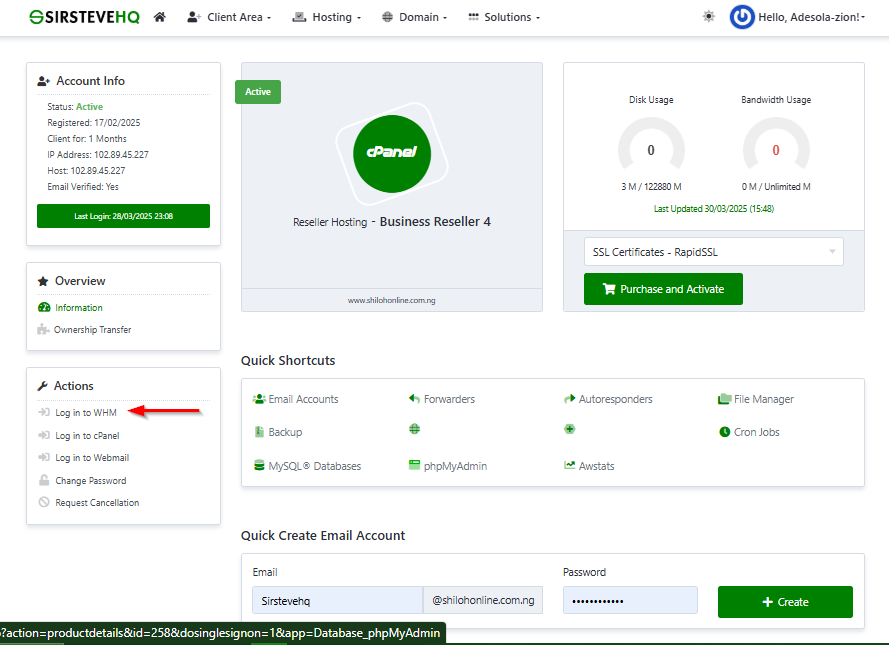Image resolution: width=889 pixels, height=645 pixels.
Task: Focus the Email name input field
Action: point(337,600)
